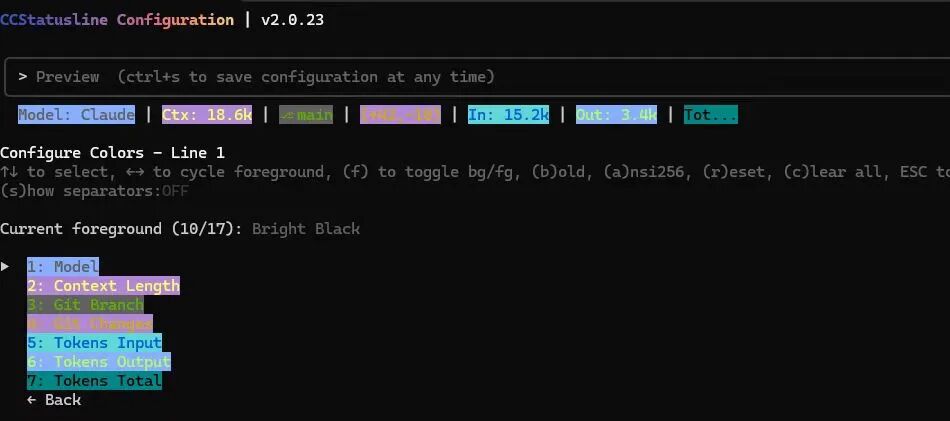
Task: Toggle the show separators OFF setting
Action: tap(175, 191)
